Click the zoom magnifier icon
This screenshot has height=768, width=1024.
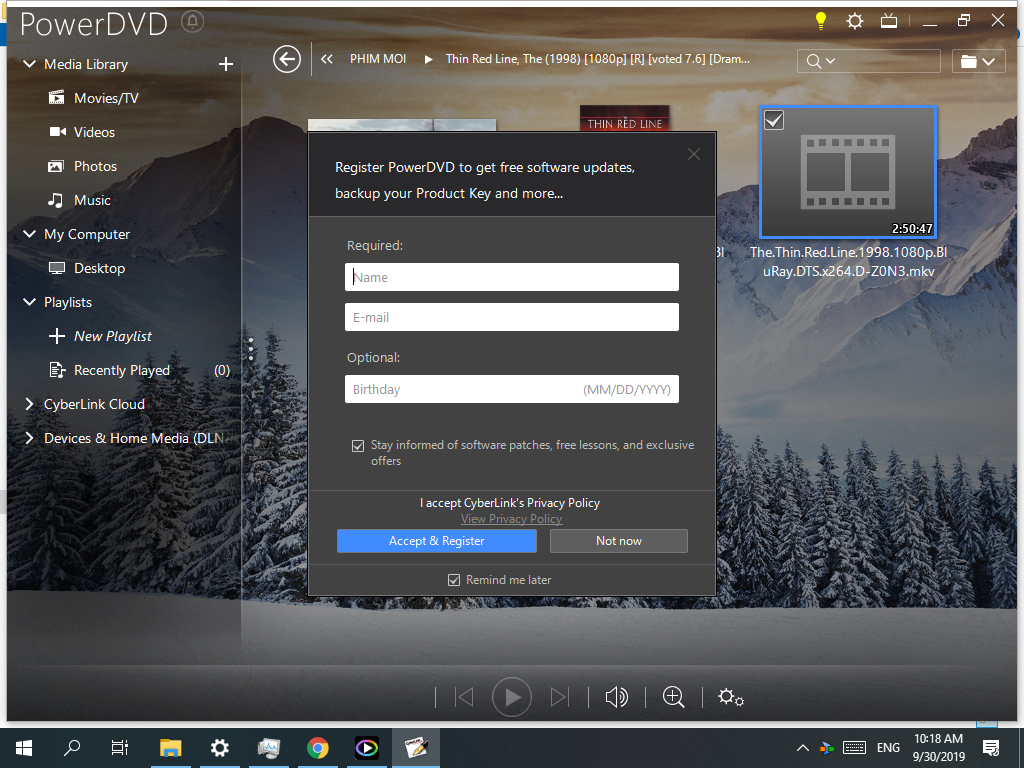[x=673, y=697]
